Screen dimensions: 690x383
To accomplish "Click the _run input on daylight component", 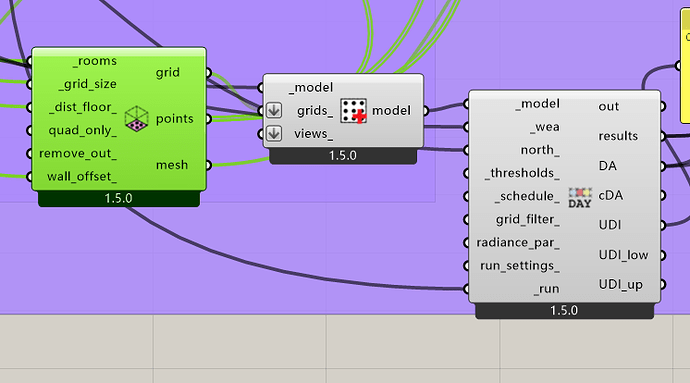I will coord(547,289).
